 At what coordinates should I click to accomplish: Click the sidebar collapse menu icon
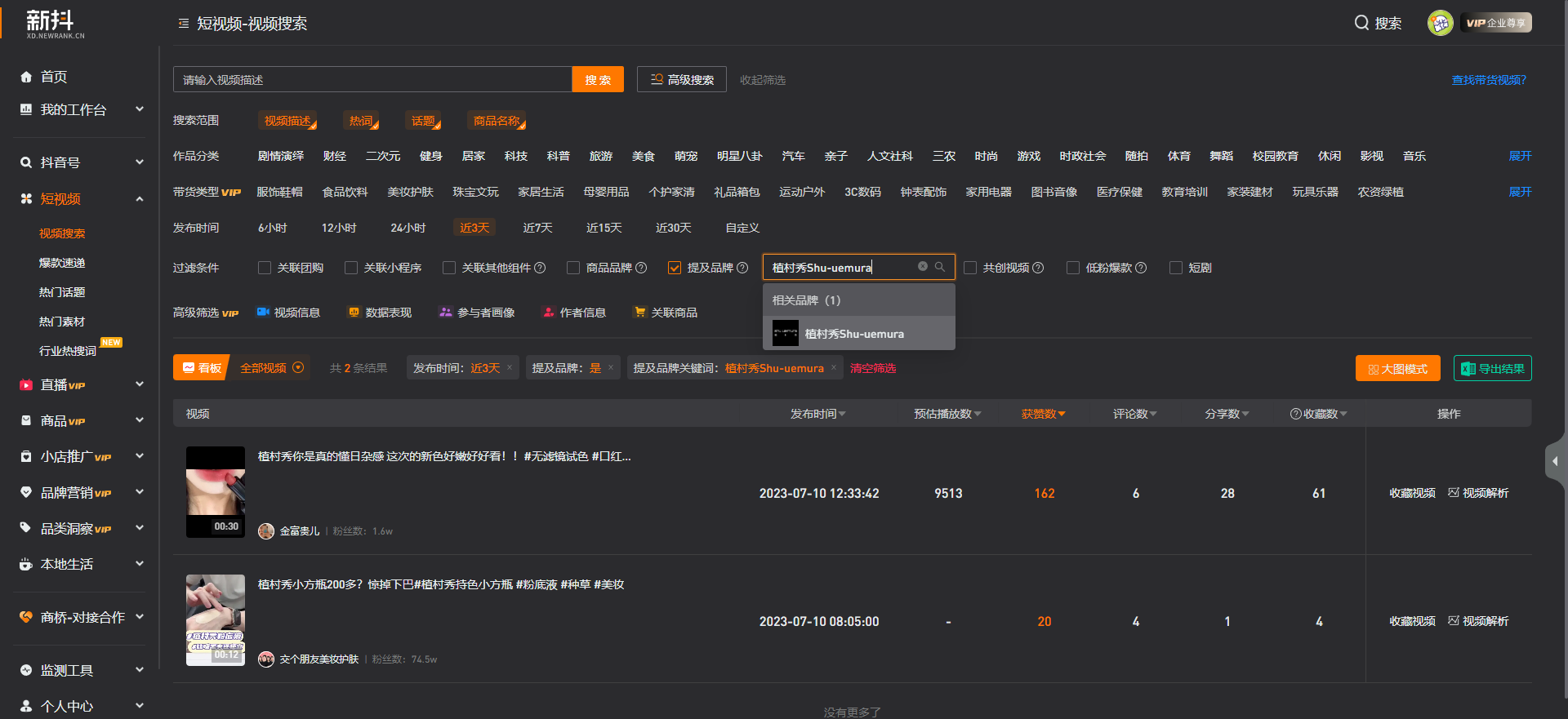click(184, 24)
